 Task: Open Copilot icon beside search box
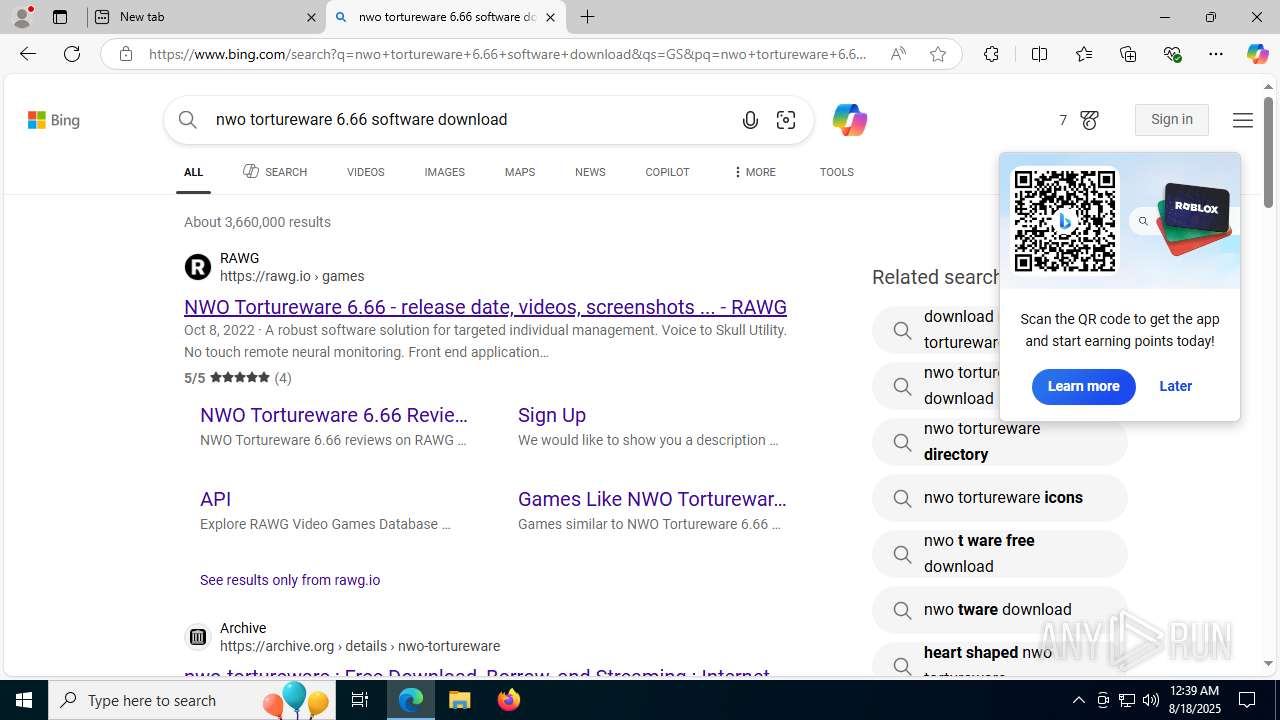tap(849, 120)
